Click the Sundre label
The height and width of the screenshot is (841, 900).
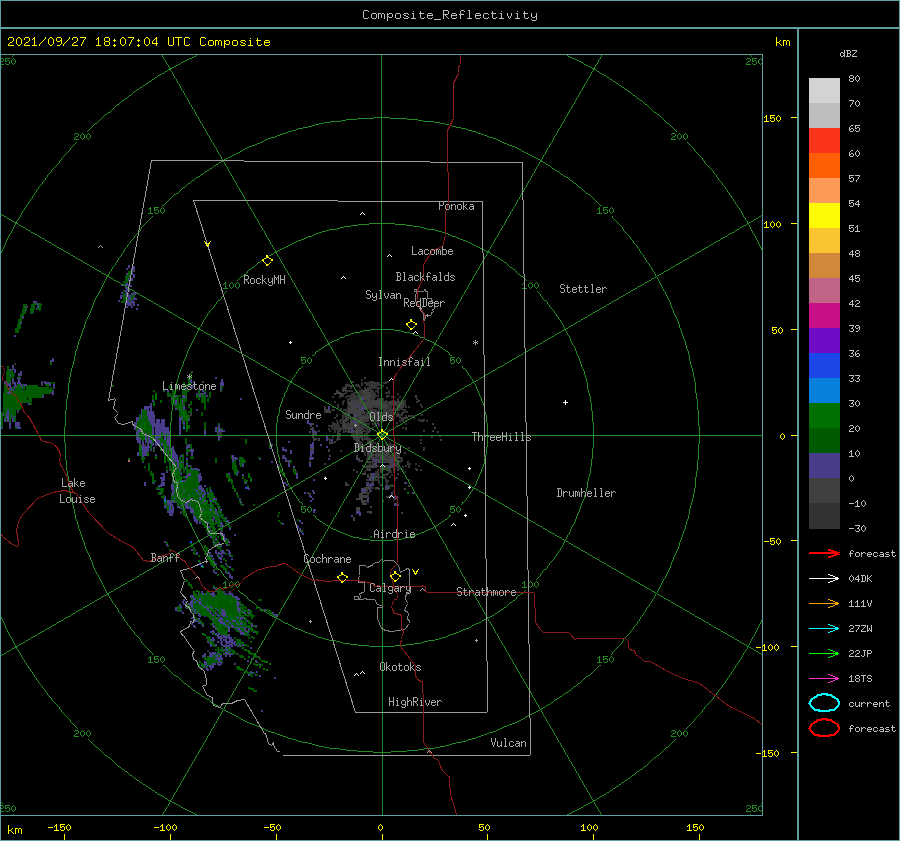[303, 414]
